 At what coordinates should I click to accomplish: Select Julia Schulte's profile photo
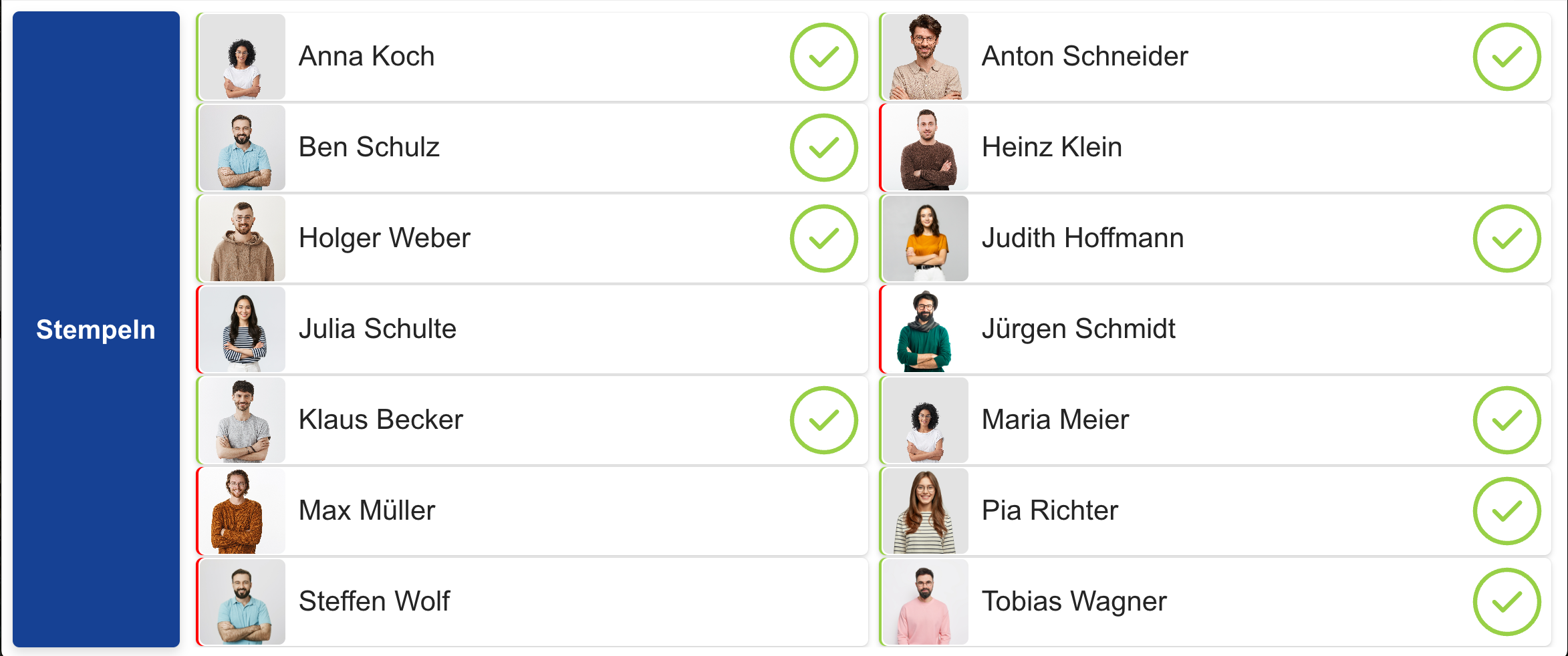pos(243,329)
